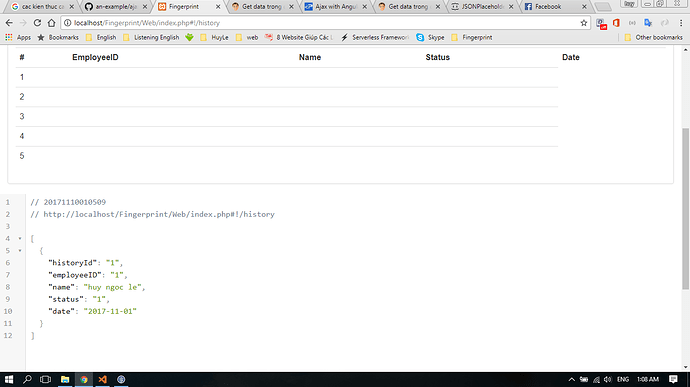
Task: Select the first 'Get data trong' tab
Action: (x=262, y=7)
